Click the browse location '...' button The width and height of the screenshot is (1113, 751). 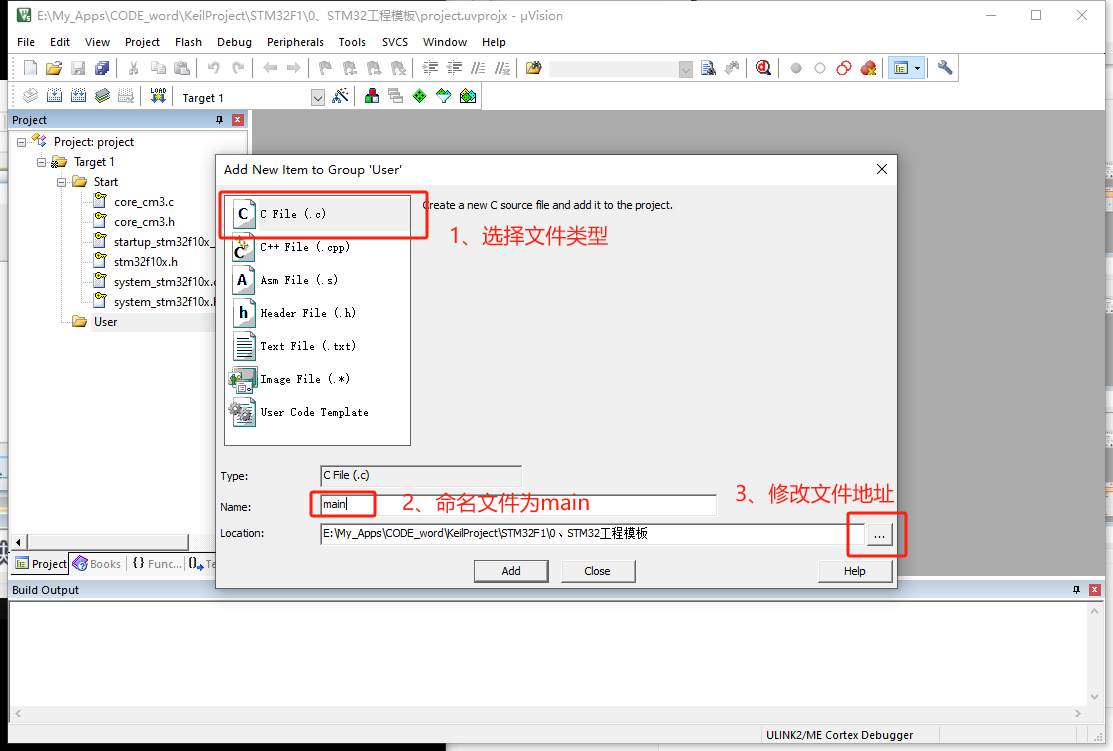click(879, 535)
